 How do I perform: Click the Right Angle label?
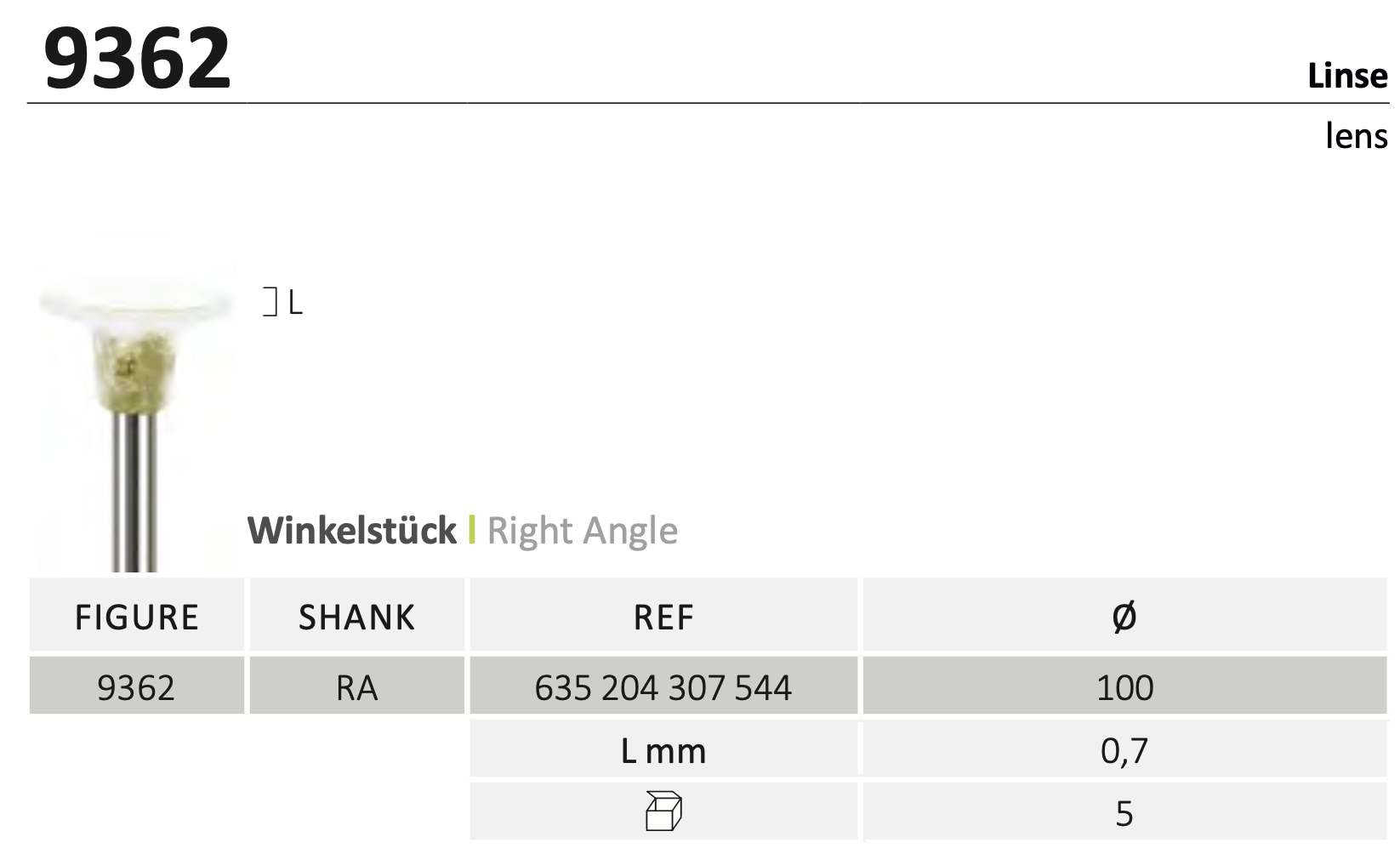pos(583,531)
